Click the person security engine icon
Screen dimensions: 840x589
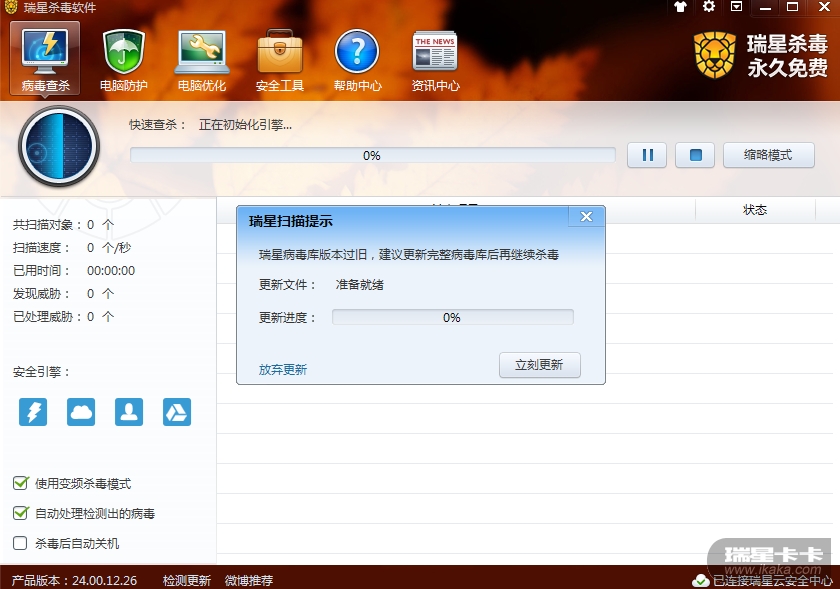(129, 412)
